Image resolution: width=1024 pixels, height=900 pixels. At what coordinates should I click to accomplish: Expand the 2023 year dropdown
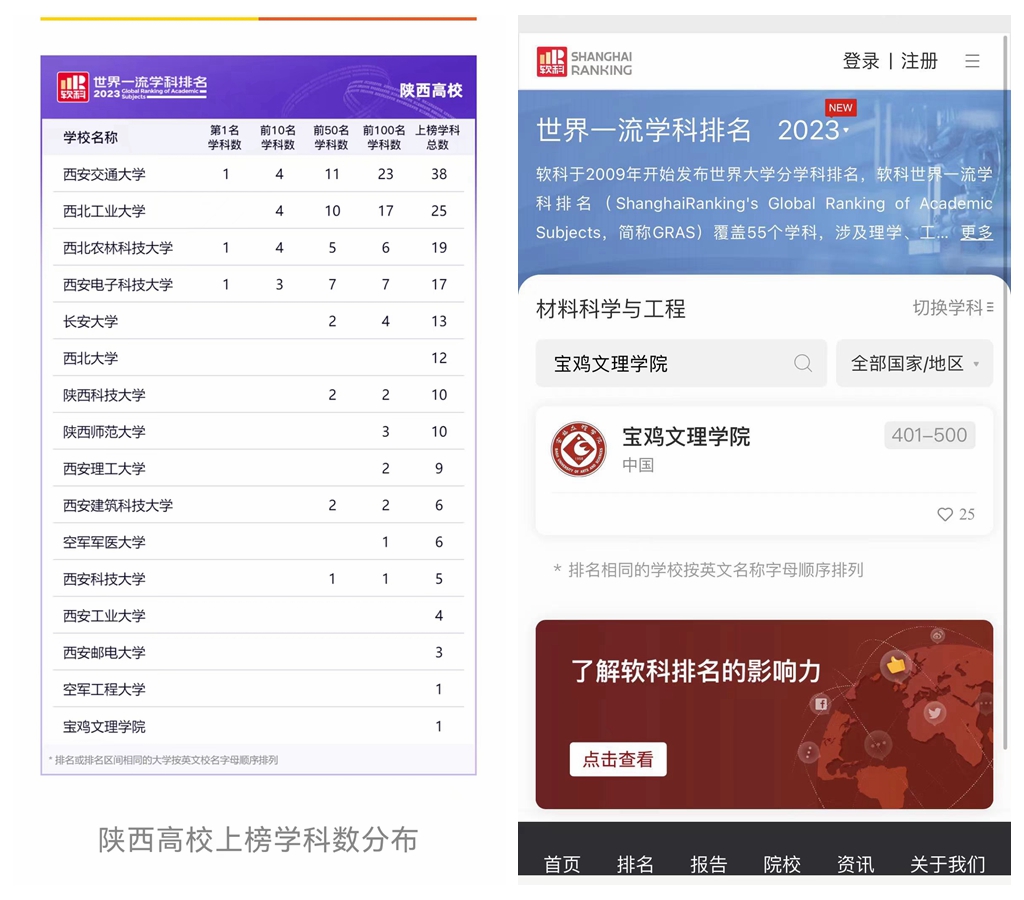(x=813, y=130)
